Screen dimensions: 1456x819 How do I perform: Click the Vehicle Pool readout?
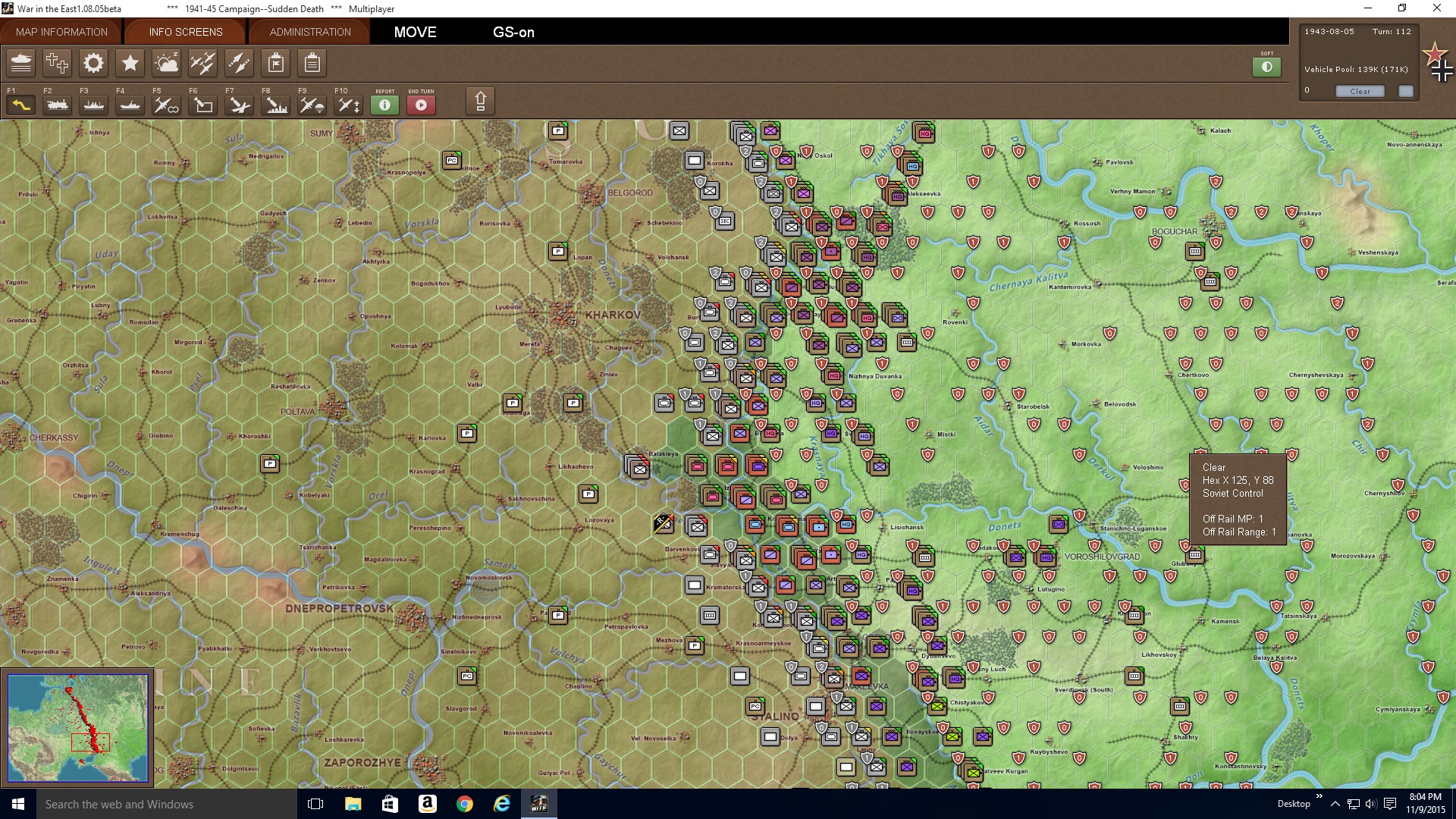(x=1356, y=69)
